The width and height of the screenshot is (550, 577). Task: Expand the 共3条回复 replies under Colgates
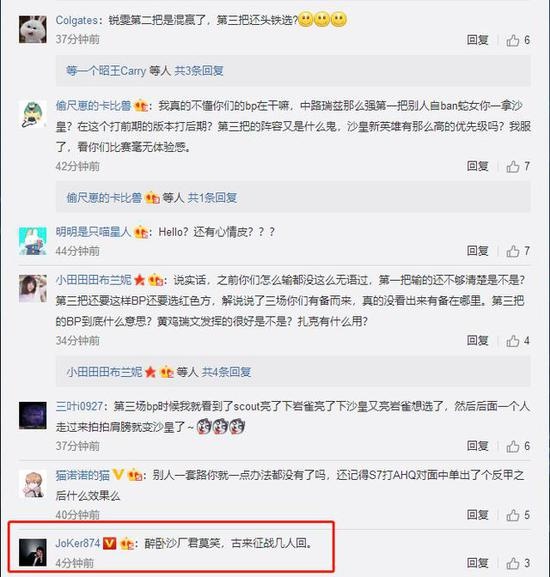coord(199,71)
